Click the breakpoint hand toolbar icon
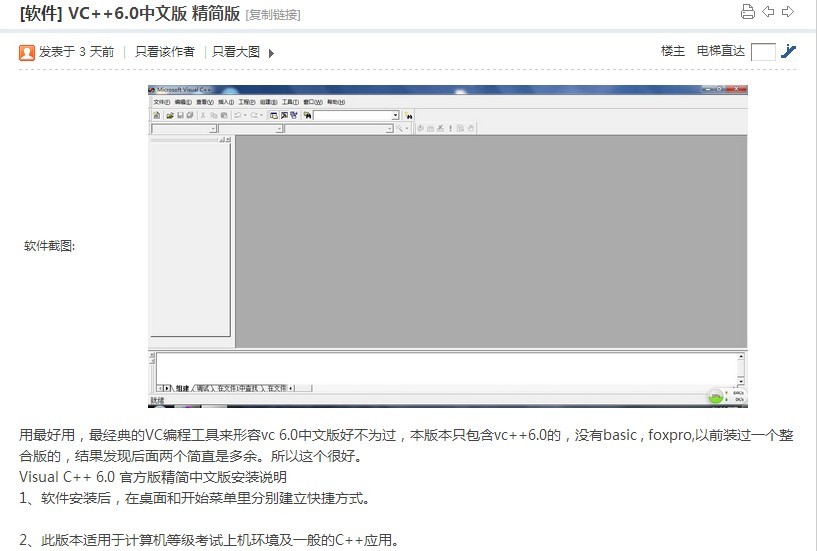The image size is (817, 551). click(470, 128)
